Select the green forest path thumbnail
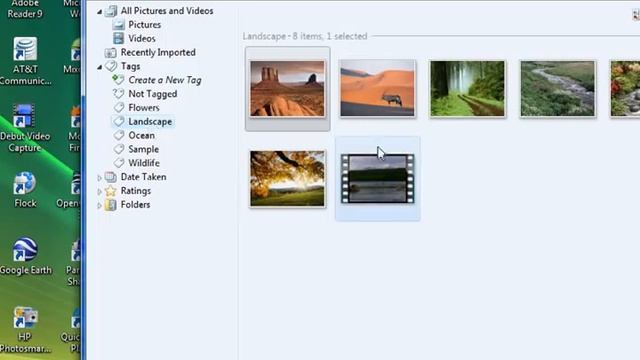The width and height of the screenshot is (640, 360). click(x=467, y=89)
